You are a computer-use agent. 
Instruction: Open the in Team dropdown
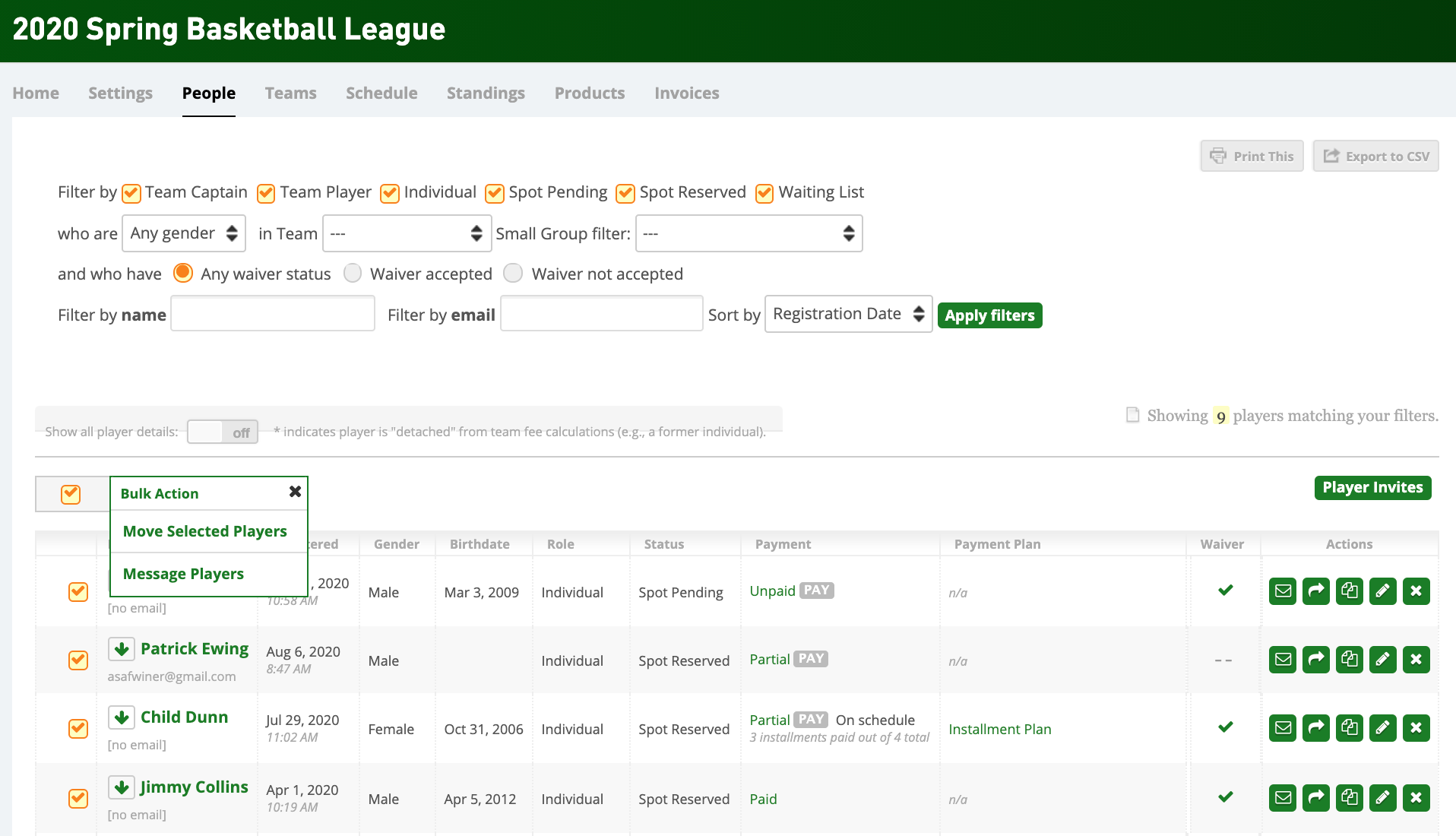pyautogui.click(x=407, y=233)
